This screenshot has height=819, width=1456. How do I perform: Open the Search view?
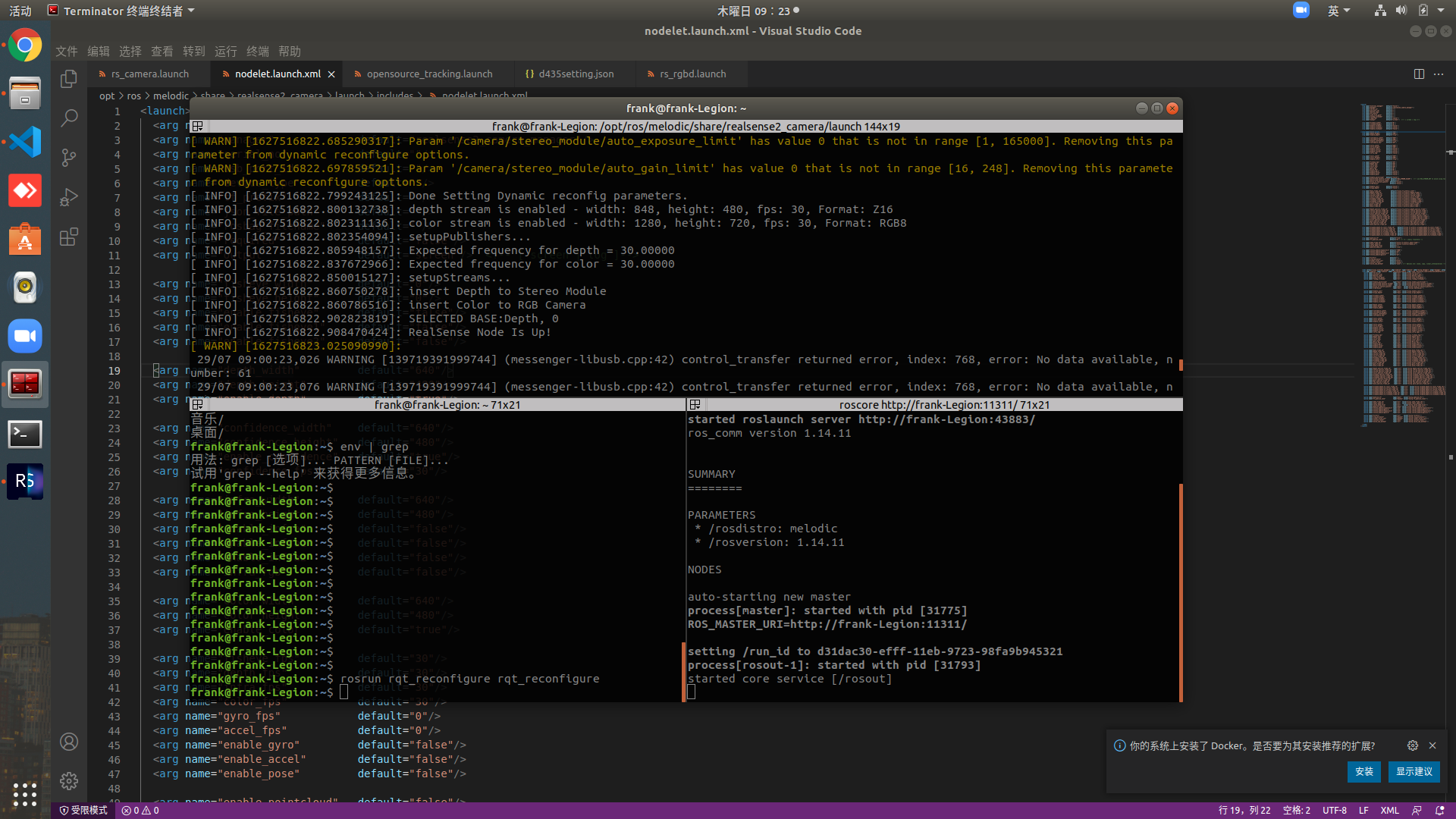coord(69,118)
